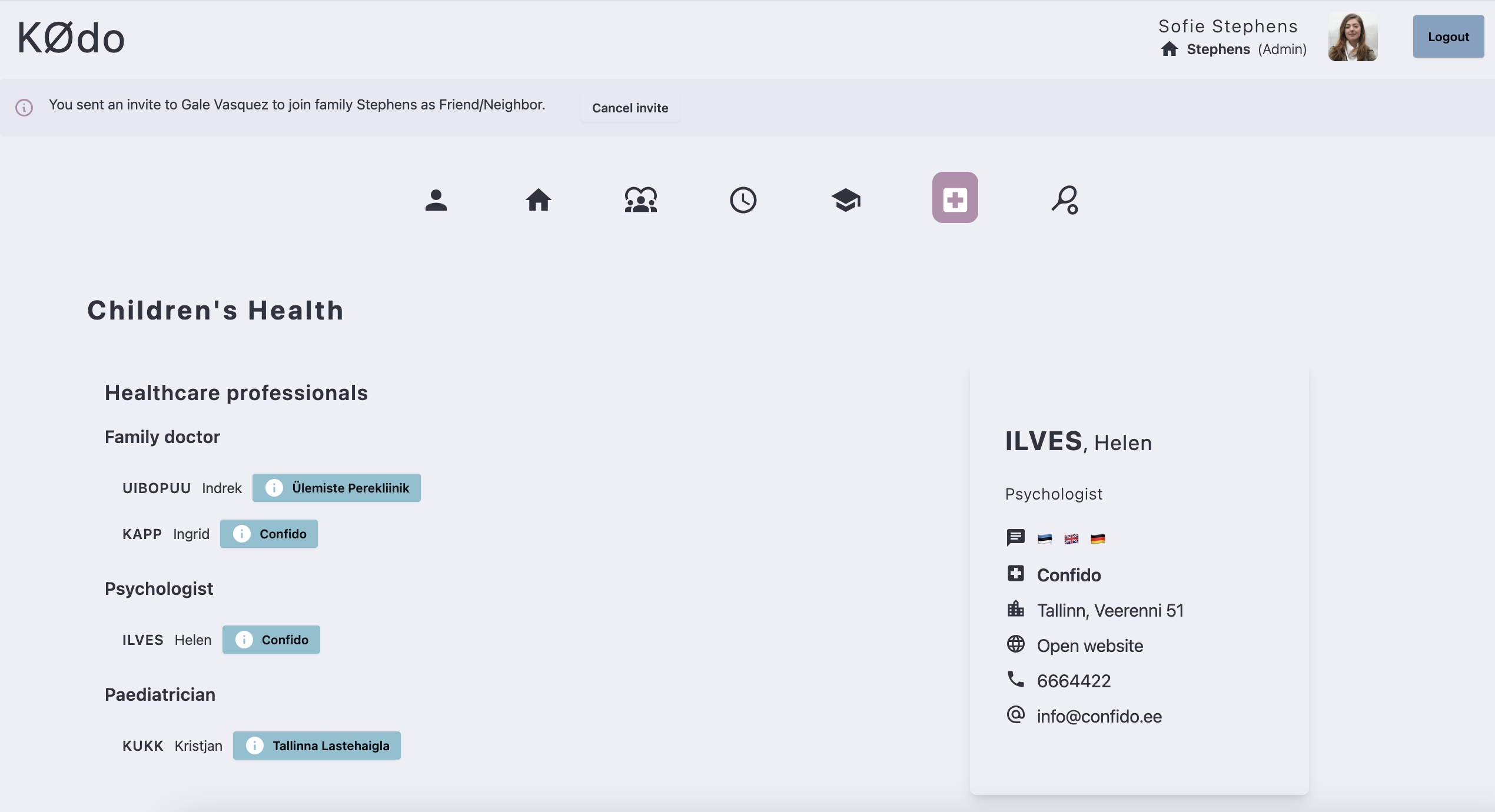Click the Estonian flag language icon

[x=1045, y=539]
